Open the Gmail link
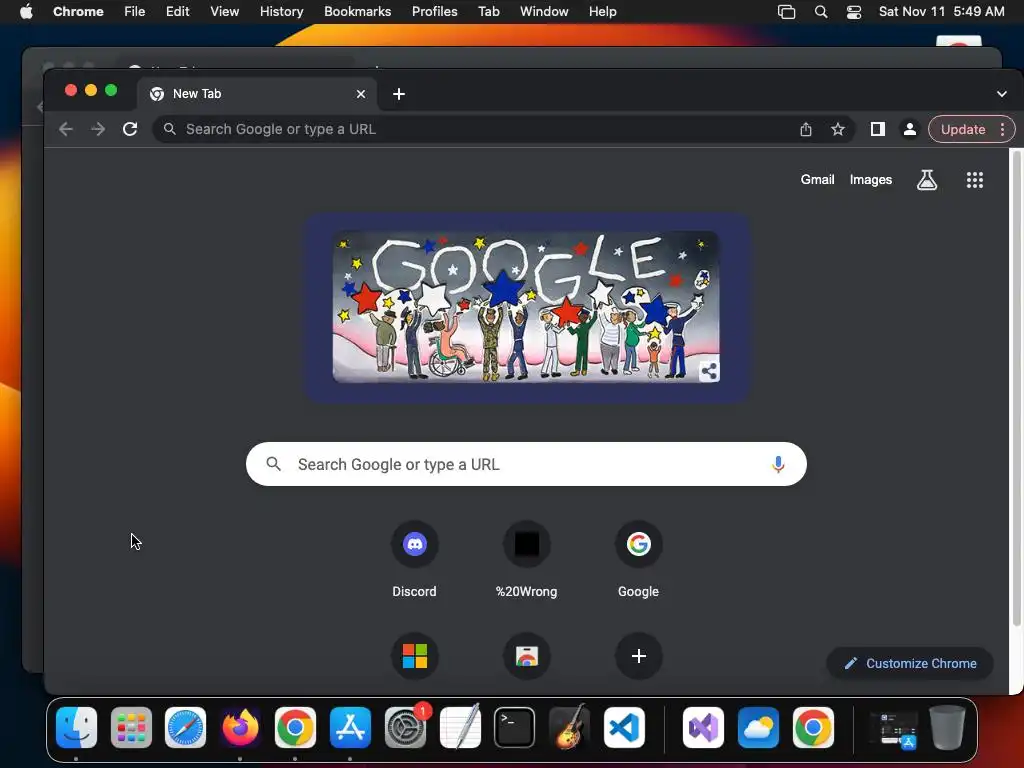This screenshot has height=768, width=1024. point(818,180)
